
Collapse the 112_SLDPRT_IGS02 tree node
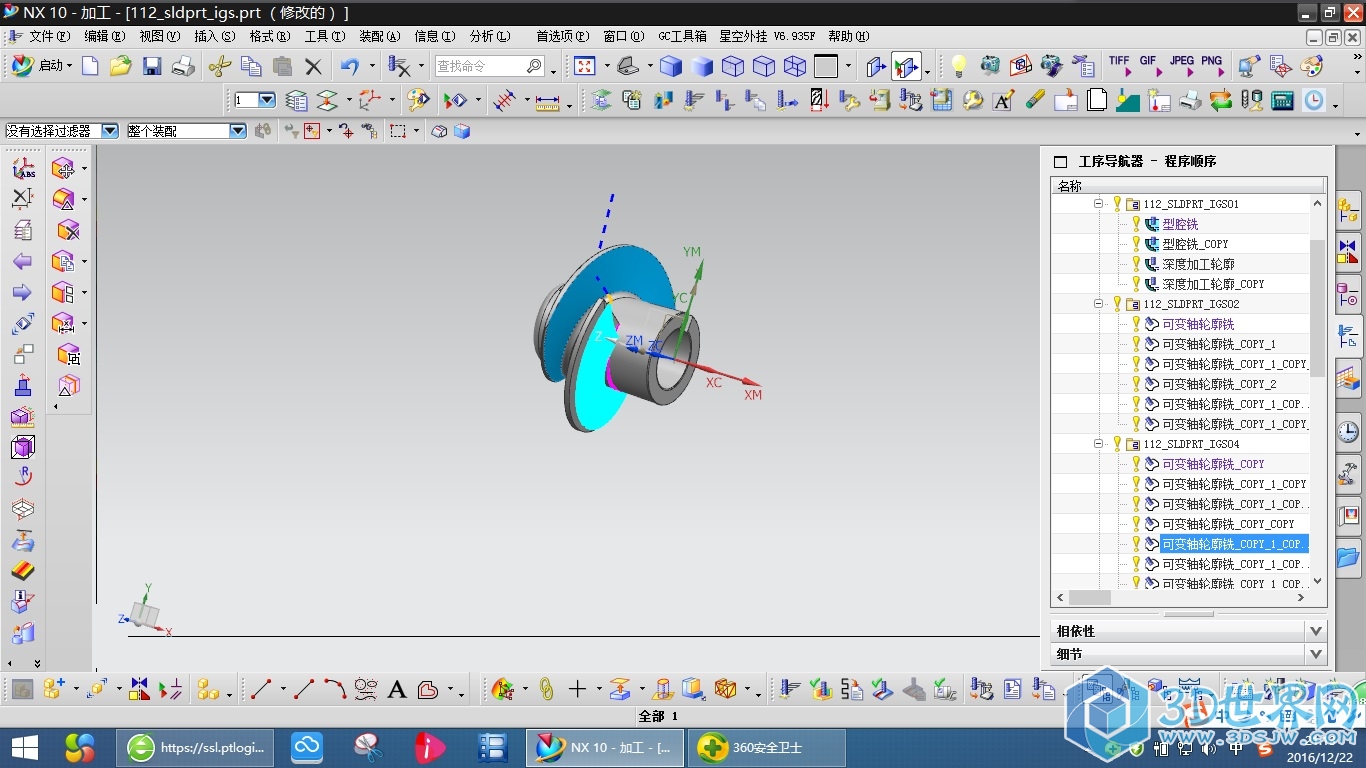click(x=1098, y=304)
